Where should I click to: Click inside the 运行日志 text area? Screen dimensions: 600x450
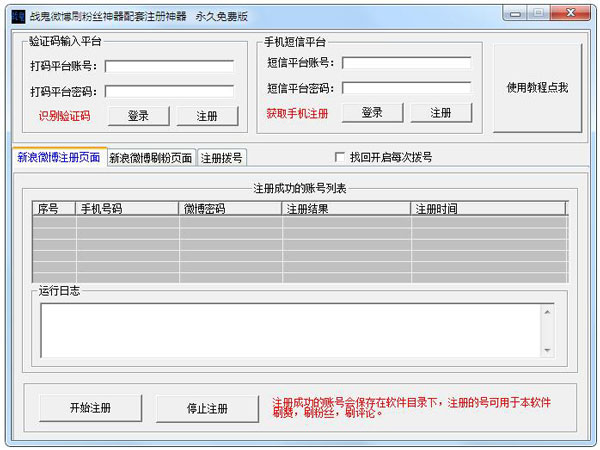(x=291, y=331)
